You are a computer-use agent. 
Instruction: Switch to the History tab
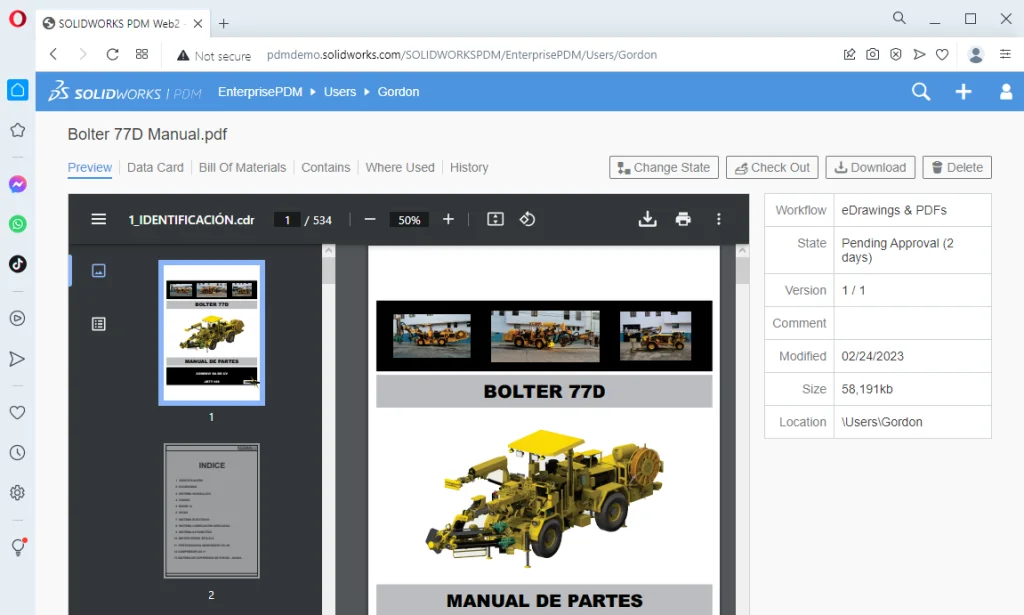click(469, 167)
